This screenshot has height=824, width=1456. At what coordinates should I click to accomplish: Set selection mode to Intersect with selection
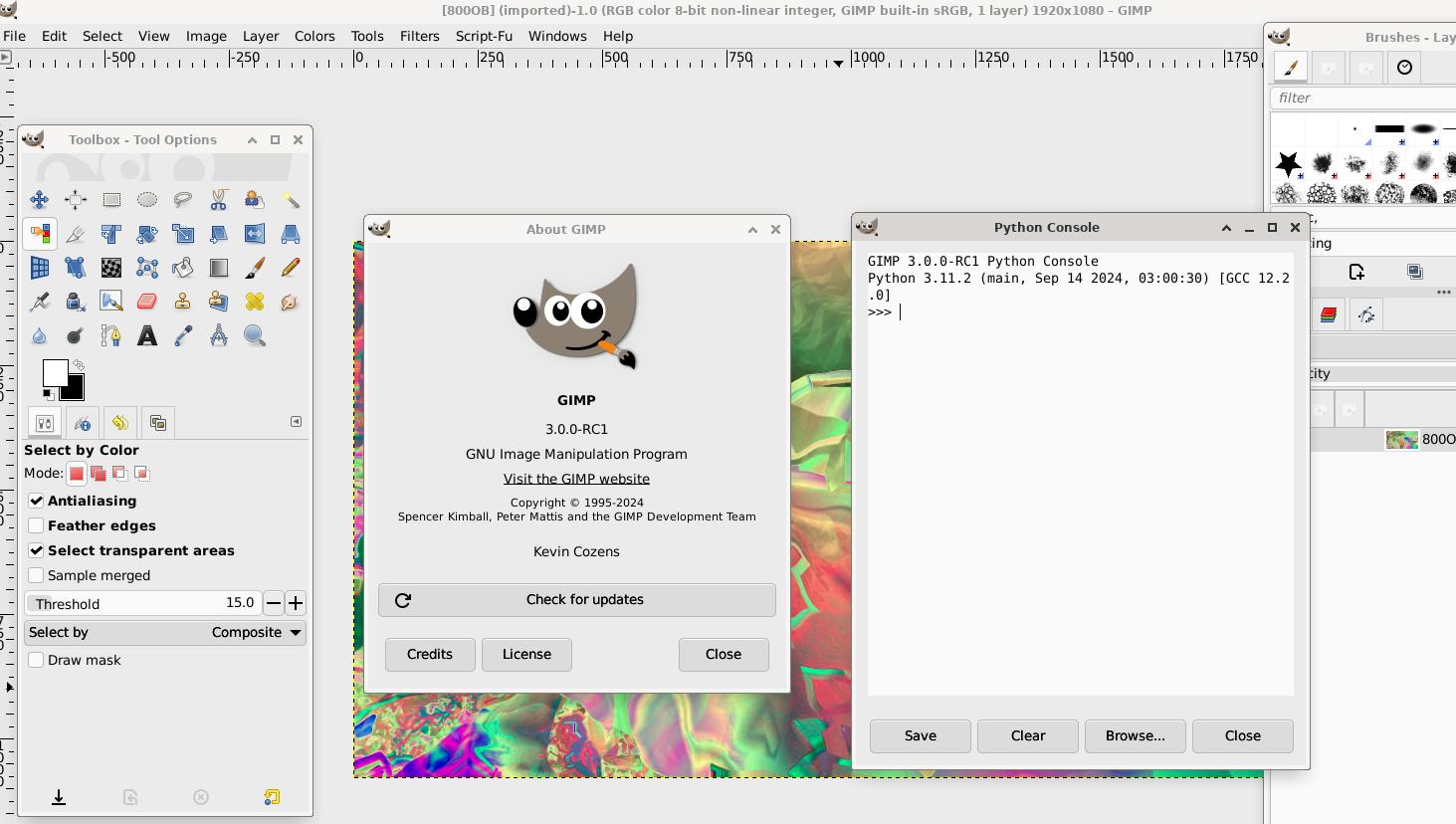tap(141, 473)
